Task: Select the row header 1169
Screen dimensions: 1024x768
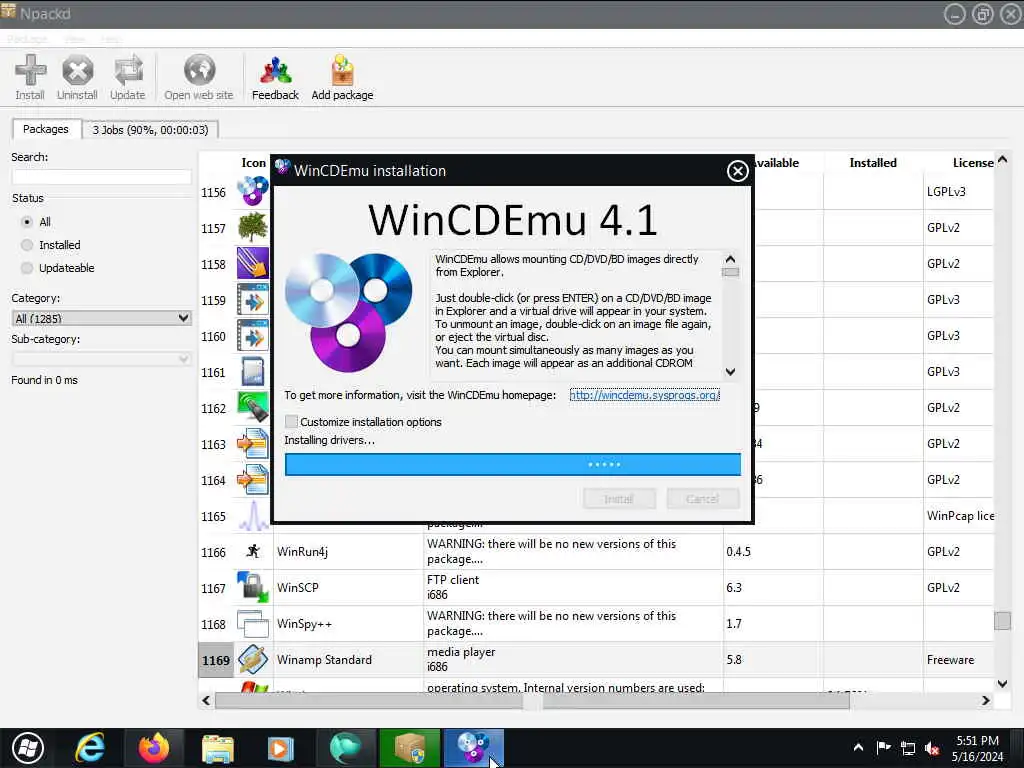Action: [x=216, y=660]
